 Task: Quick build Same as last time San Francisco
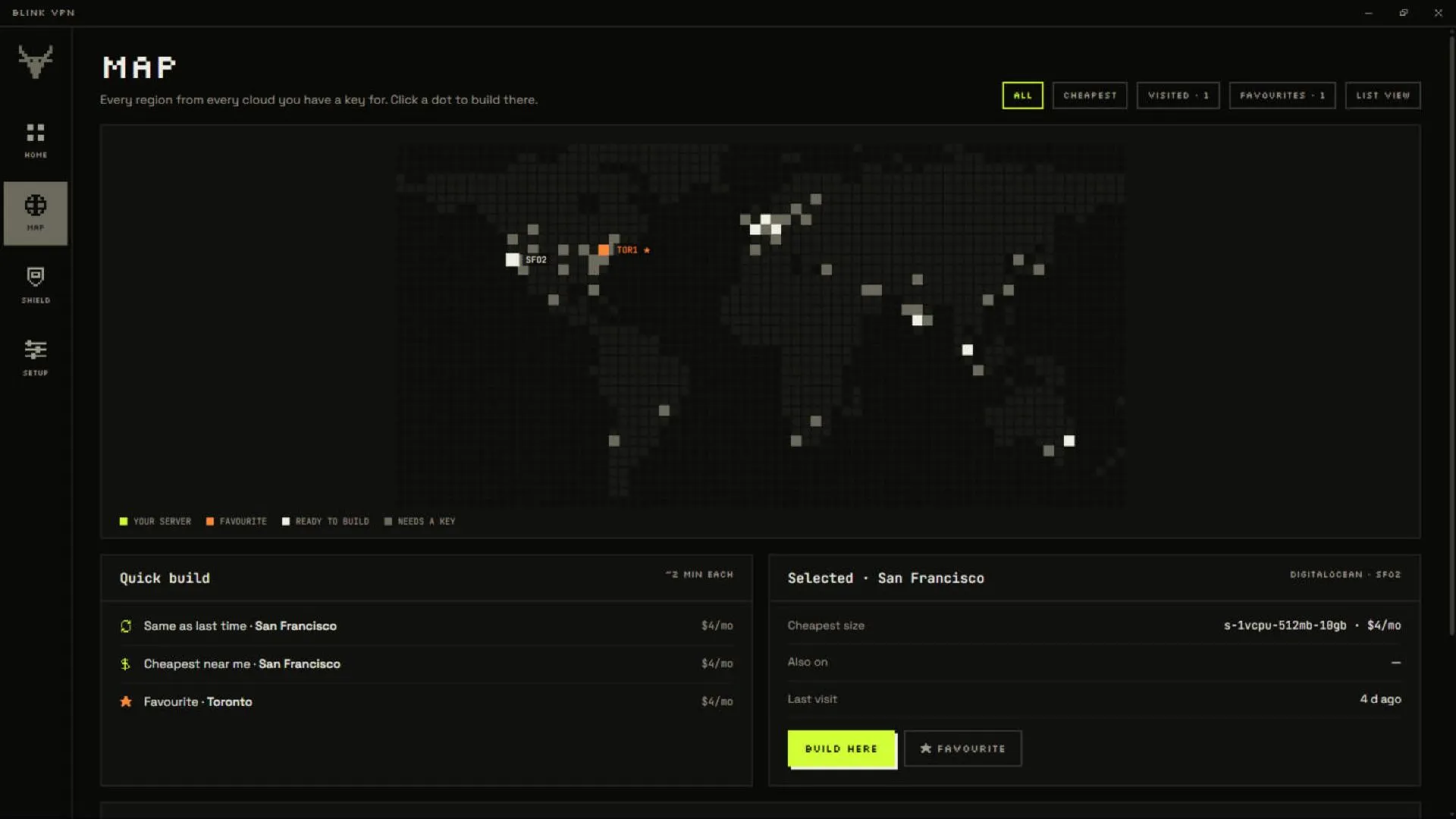(426, 626)
